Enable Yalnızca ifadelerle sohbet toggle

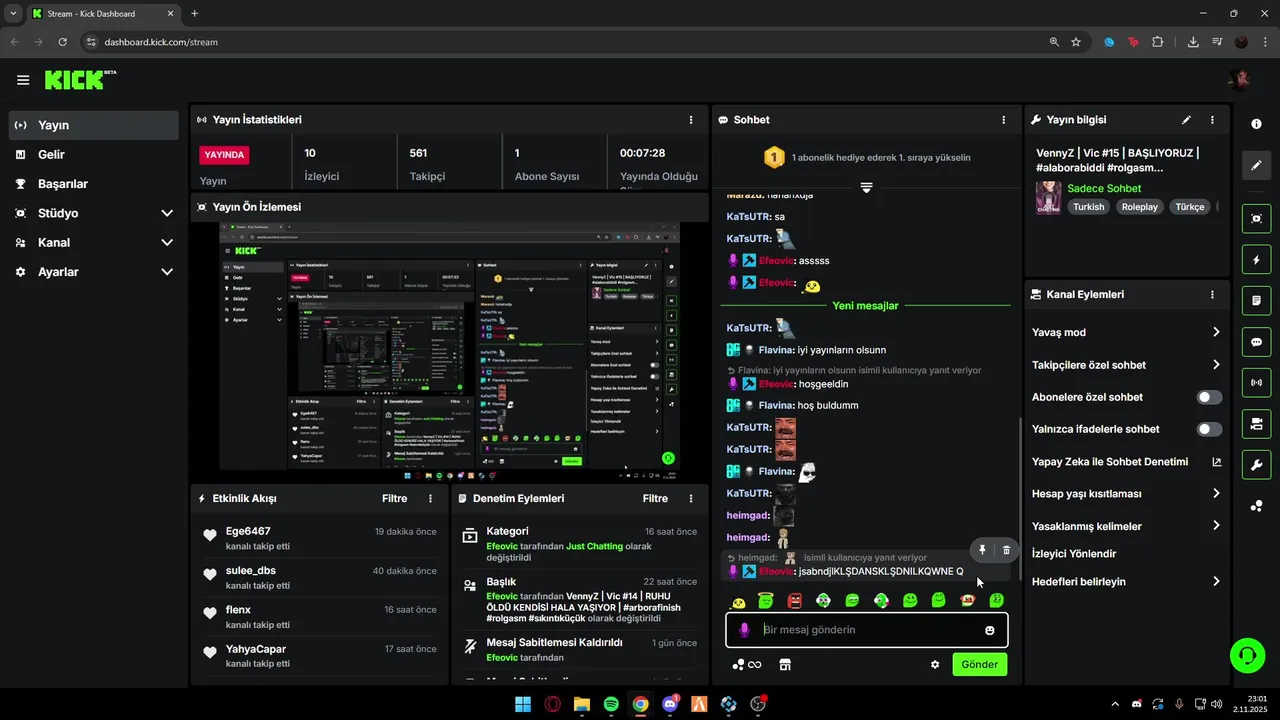click(1209, 429)
